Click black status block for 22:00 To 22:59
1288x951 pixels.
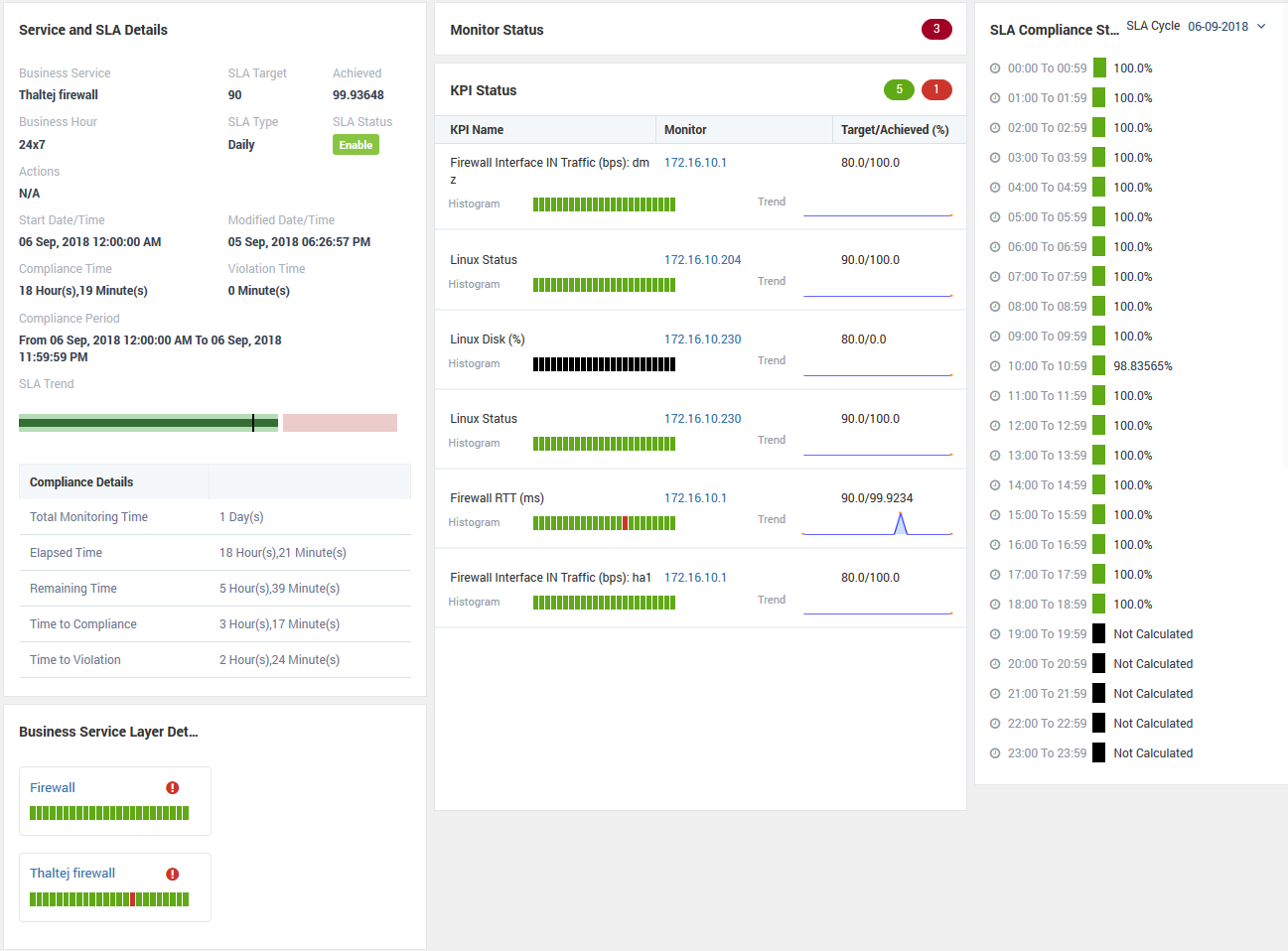click(x=1099, y=723)
